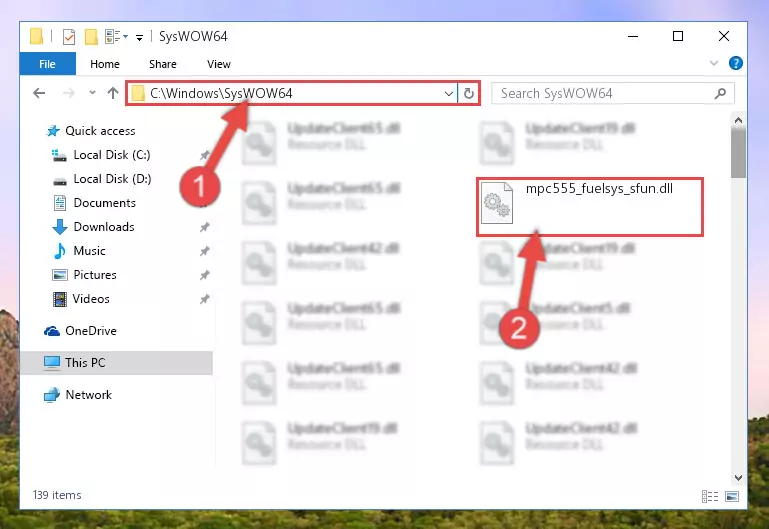The image size is (769, 529).
Task: Click the Back navigation arrow
Action: pyautogui.click(x=39, y=93)
